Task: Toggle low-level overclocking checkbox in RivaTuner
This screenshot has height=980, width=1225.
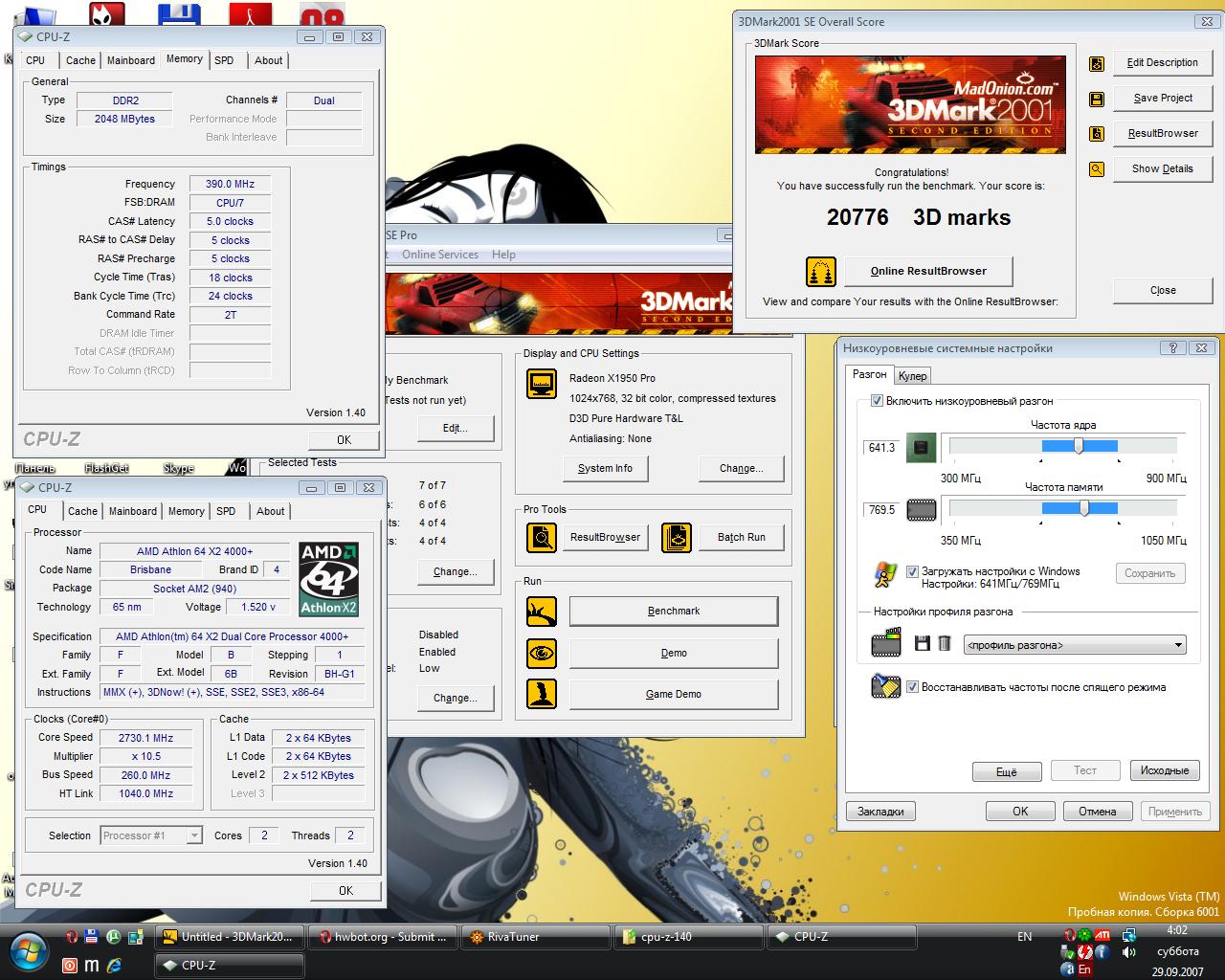Action: point(877,401)
